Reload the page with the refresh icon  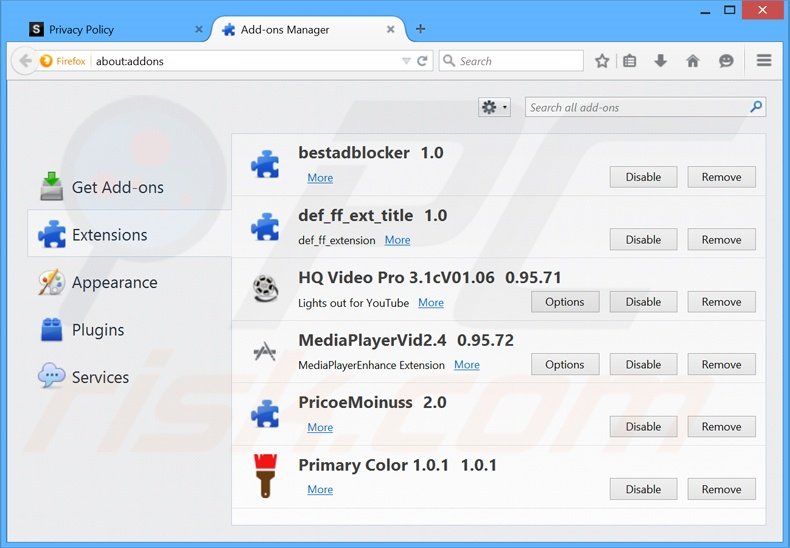[422, 61]
